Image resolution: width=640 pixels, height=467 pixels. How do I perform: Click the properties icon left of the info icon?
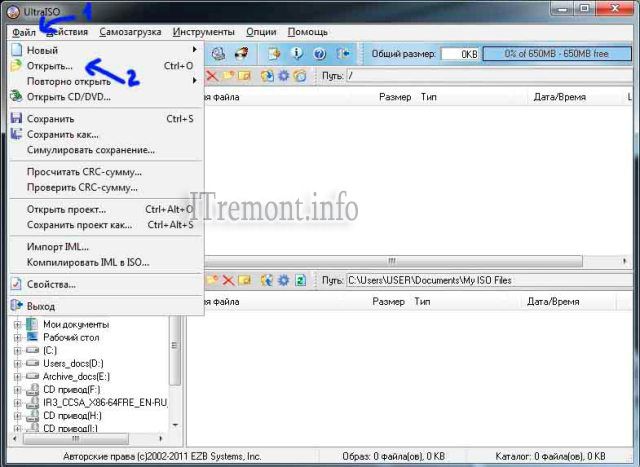pos(274,54)
